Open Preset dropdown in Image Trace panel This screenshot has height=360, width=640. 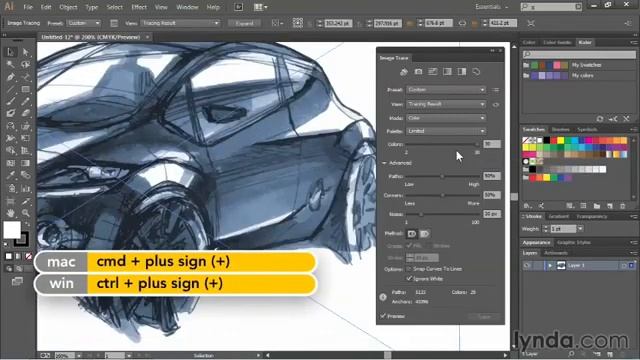446,90
